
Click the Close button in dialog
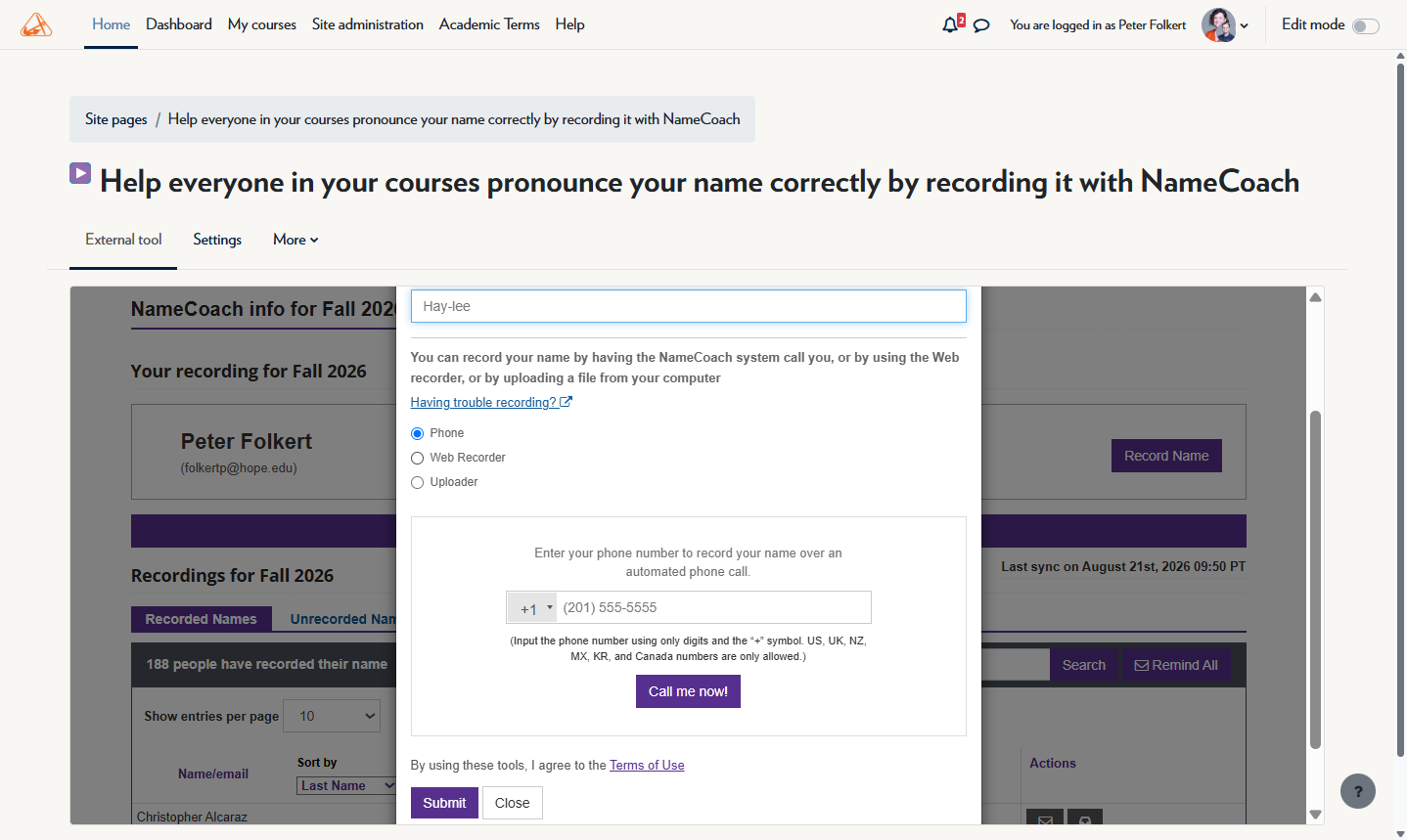pos(512,803)
